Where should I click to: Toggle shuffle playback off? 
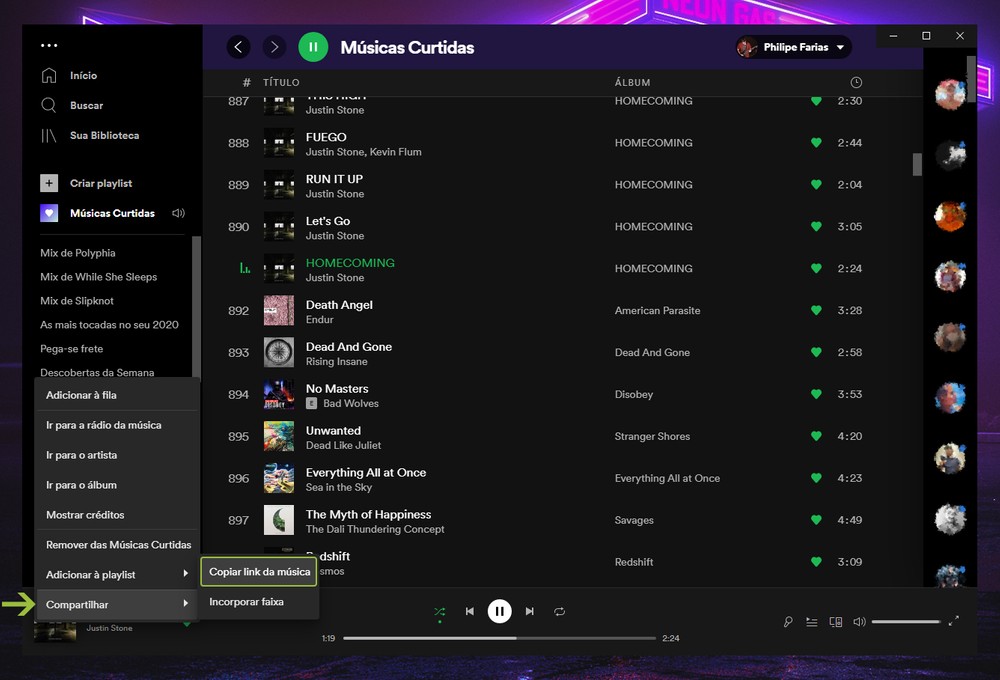coord(439,611)
